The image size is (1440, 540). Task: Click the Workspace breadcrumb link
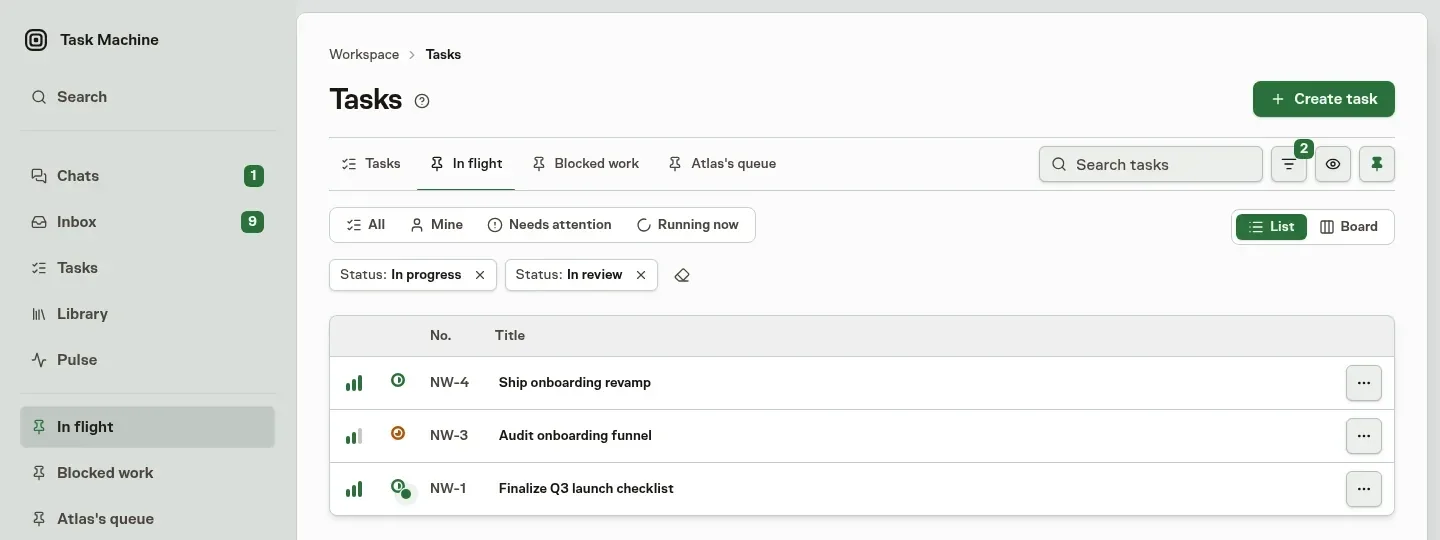pos(364,55)
